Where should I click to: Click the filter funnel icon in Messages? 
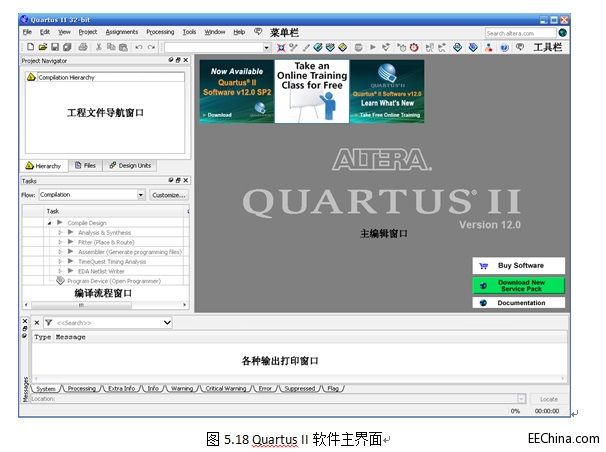click(x=48, y=323)
